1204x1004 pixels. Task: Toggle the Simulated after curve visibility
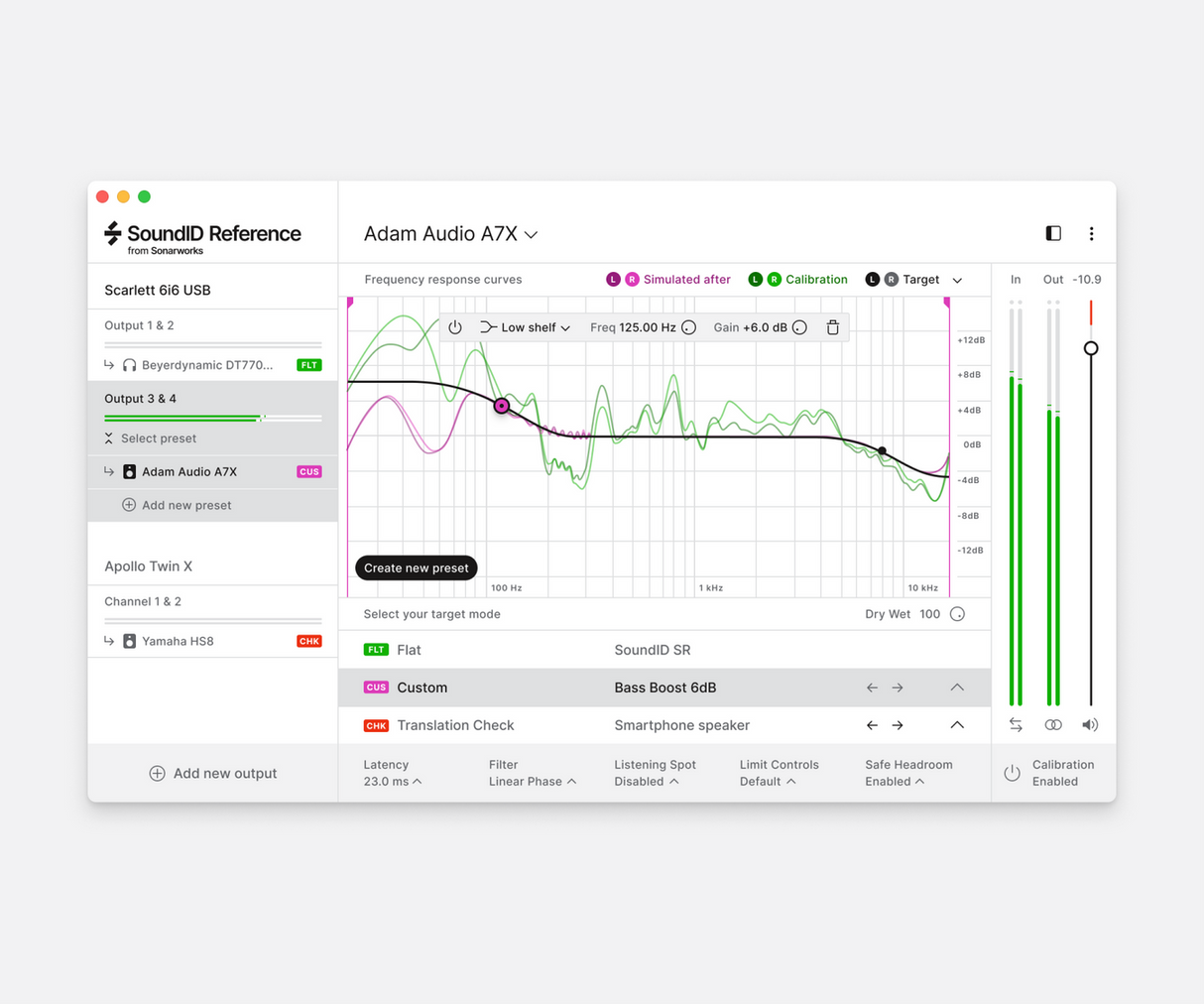668,280
